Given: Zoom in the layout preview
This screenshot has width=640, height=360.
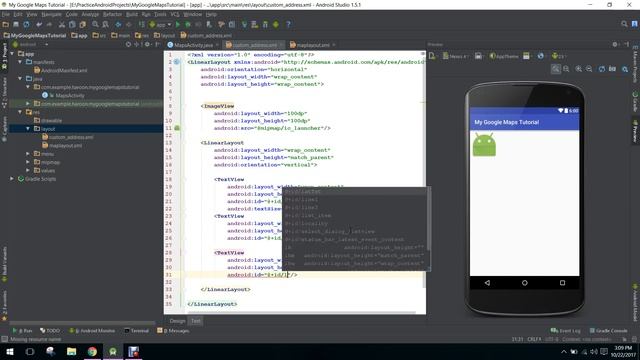Looking at the screenshot, I should [x=579, y=69].
